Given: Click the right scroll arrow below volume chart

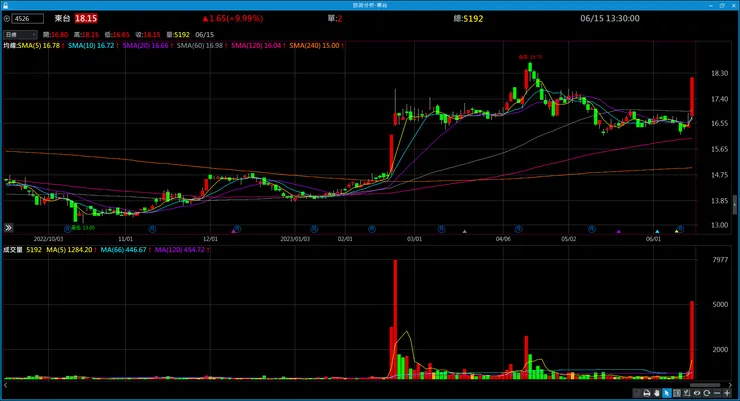Looking at the screenshot, I should tap(730, 385).
